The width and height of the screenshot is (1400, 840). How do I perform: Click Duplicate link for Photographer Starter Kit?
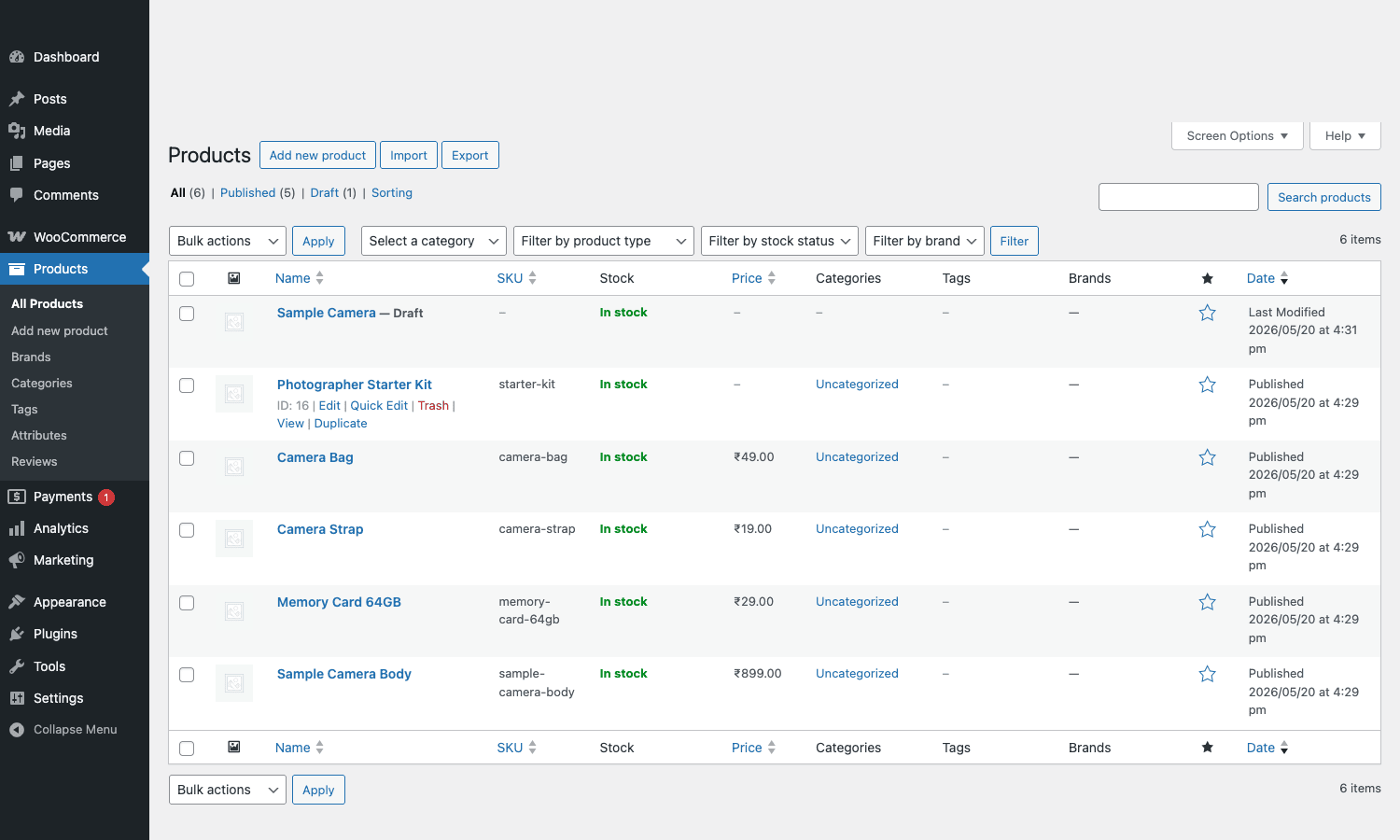click(x=341, y=423)
